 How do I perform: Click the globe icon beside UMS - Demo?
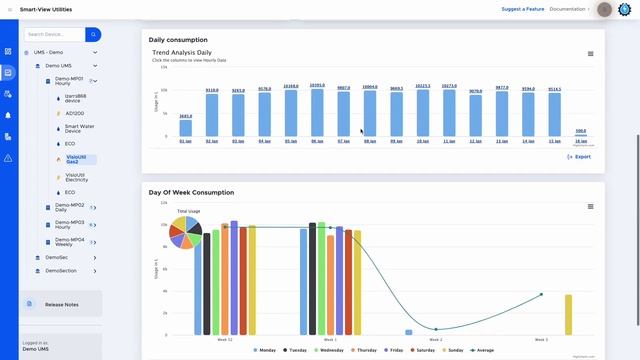click(x=27, y=53)
